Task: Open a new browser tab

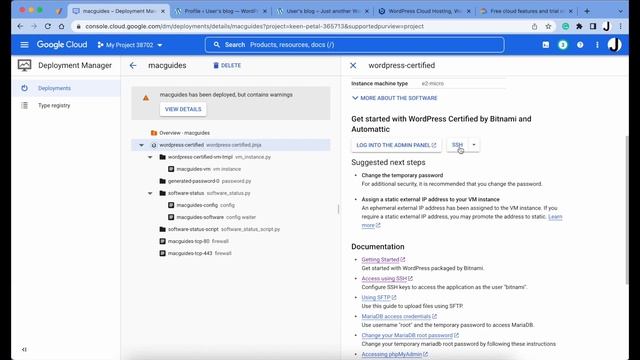Action: [587, 11]
